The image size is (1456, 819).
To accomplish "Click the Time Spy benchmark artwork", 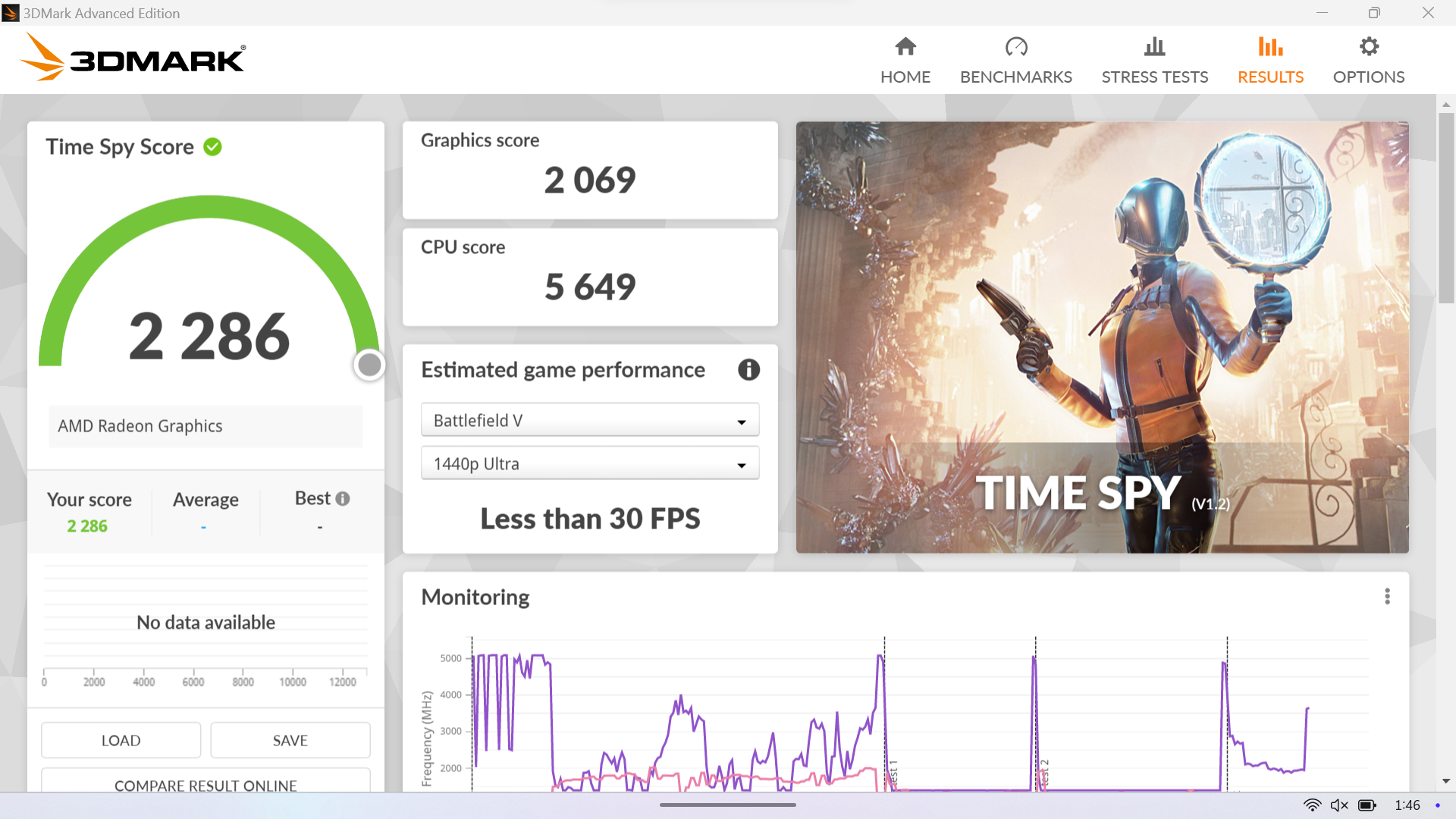I will 1103,337.
